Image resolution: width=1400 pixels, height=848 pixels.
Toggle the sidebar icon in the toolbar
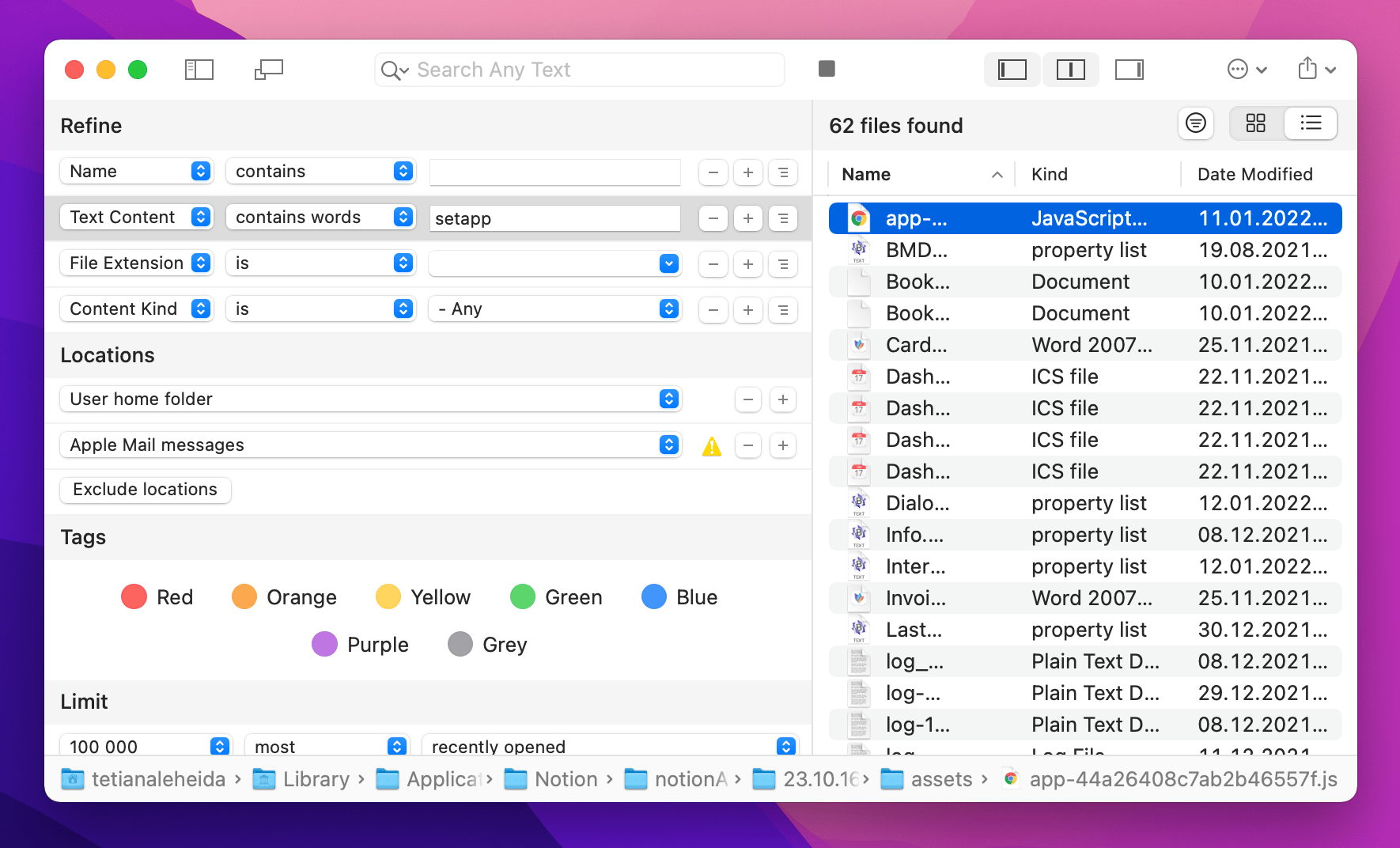click(199, 70)
